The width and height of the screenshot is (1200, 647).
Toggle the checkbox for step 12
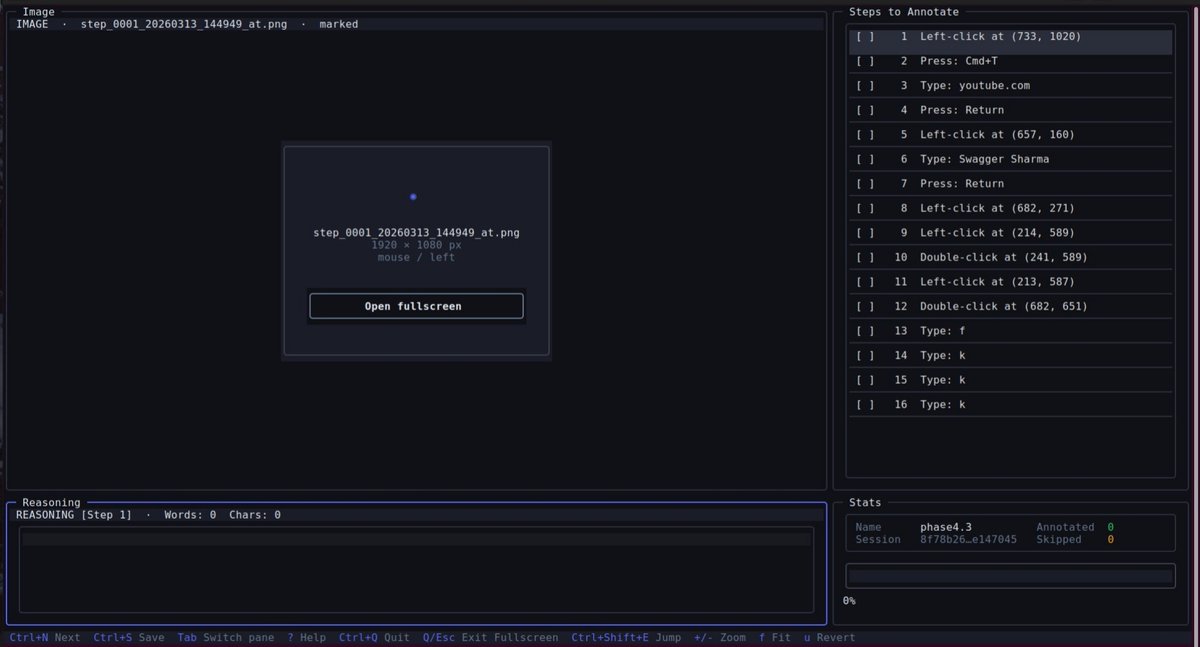click(x=865, y=306)
